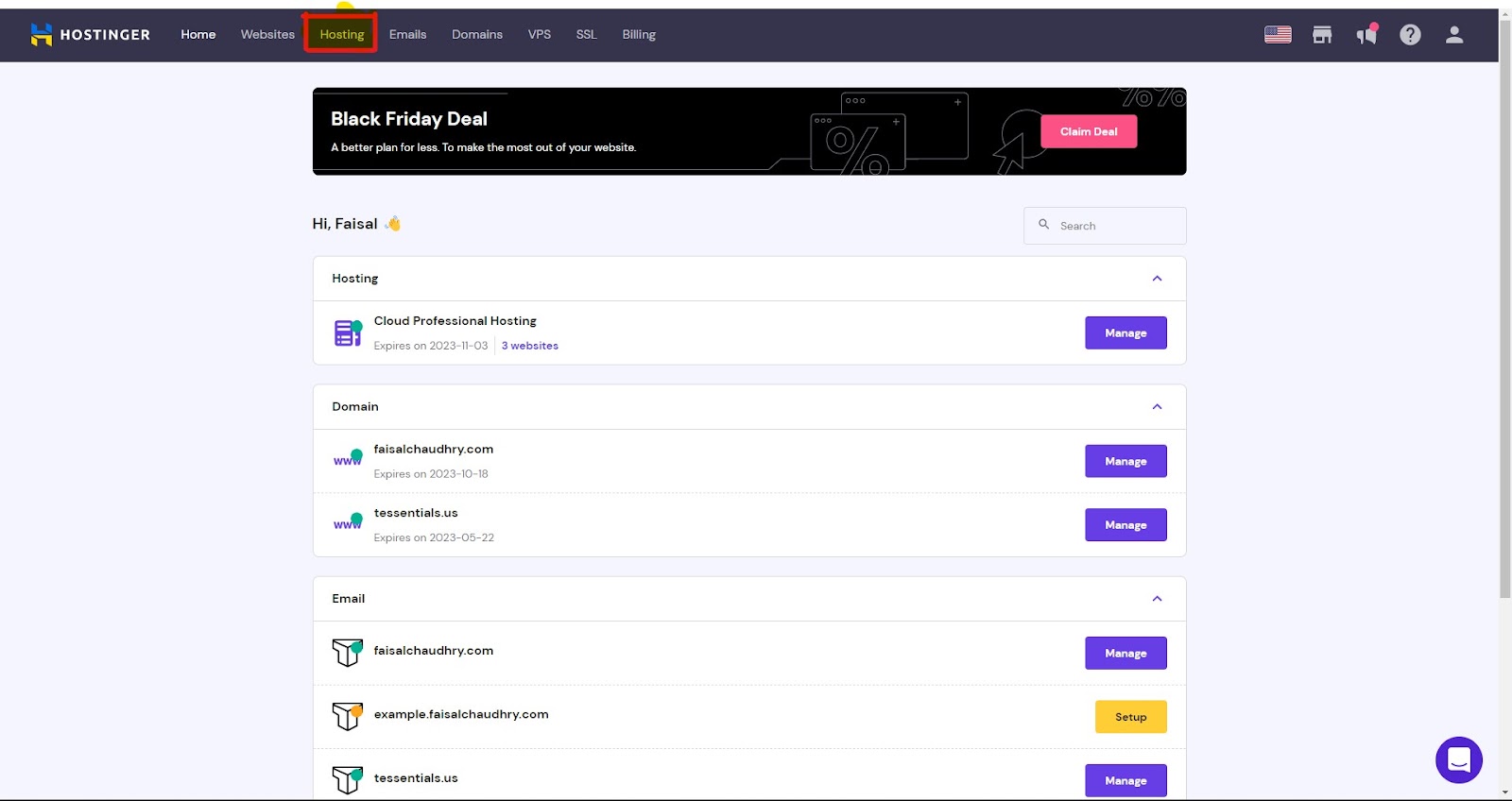
Task: Click tessentials.us domain name text
Action: pyautogui.click(x=416, y=513)
